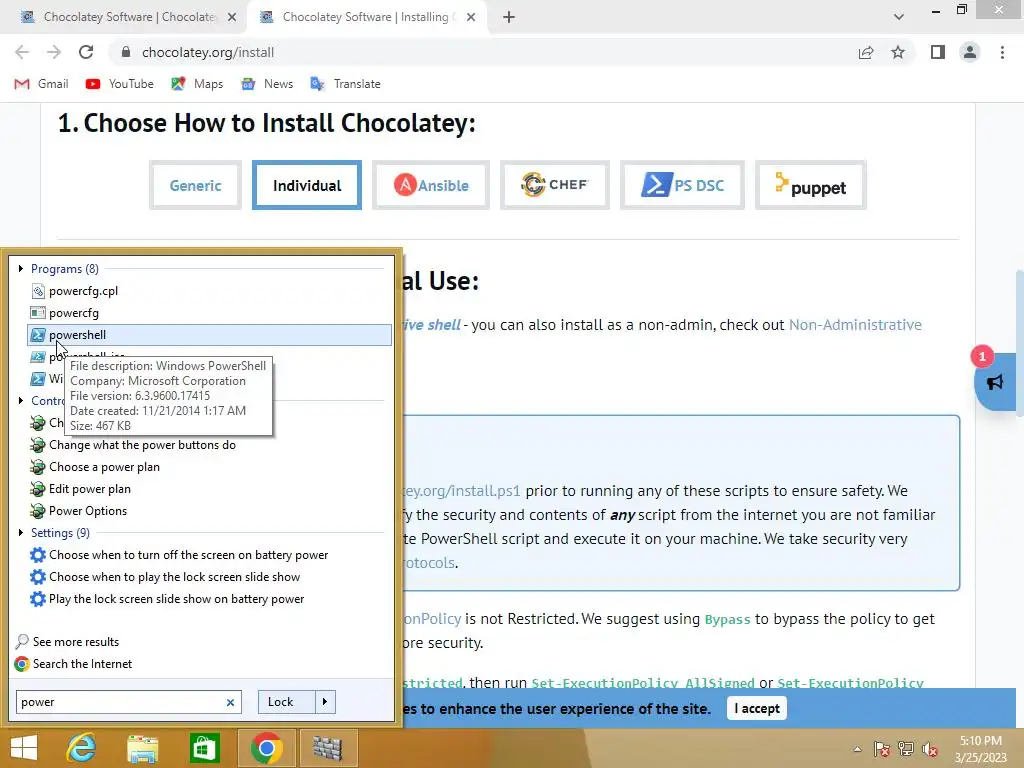This screenshot has height=768, width=1024.
Task: Open the YouTube bookmark
Action: (120, 84)
